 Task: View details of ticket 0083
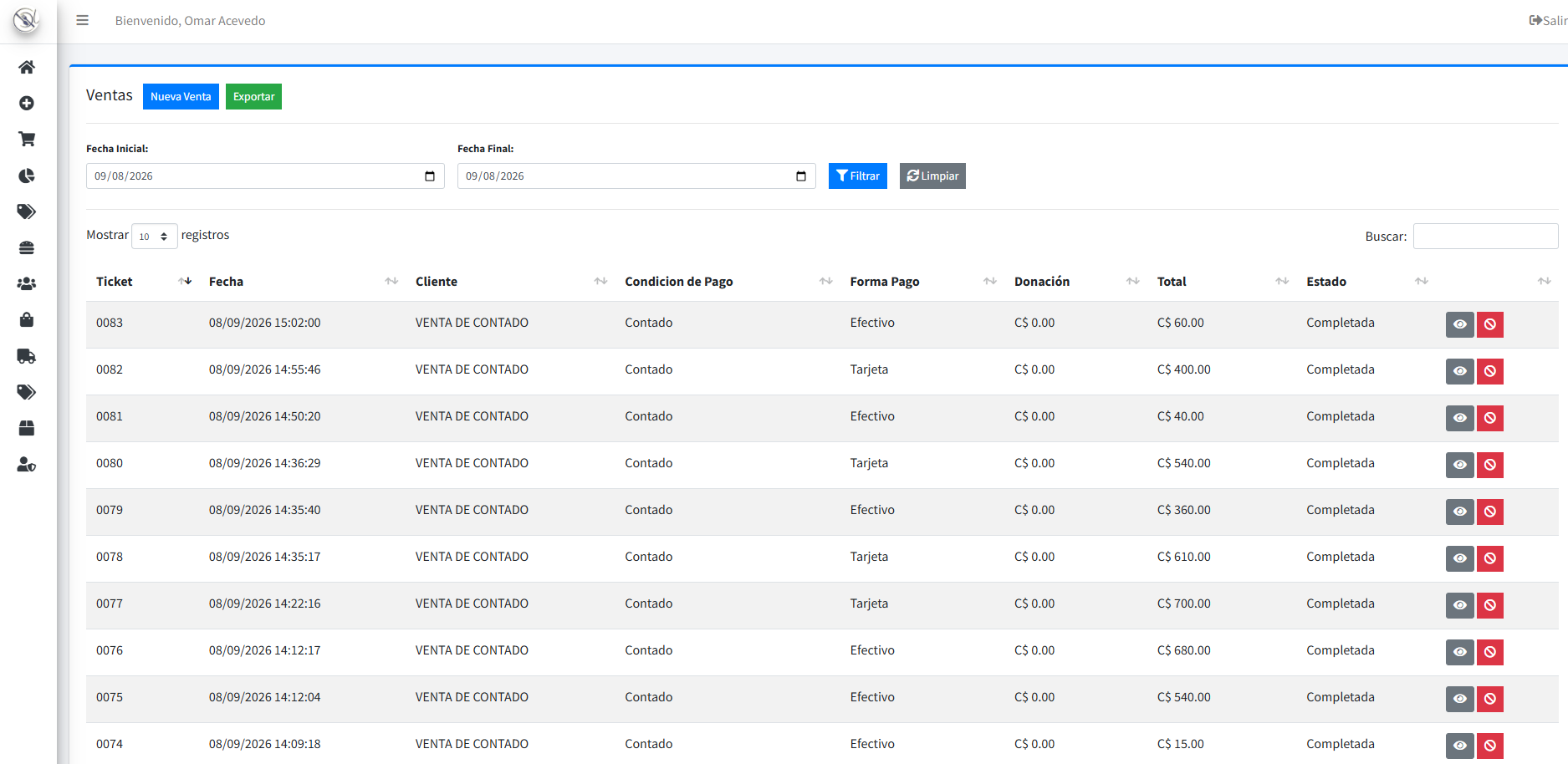pos(1460,324)
